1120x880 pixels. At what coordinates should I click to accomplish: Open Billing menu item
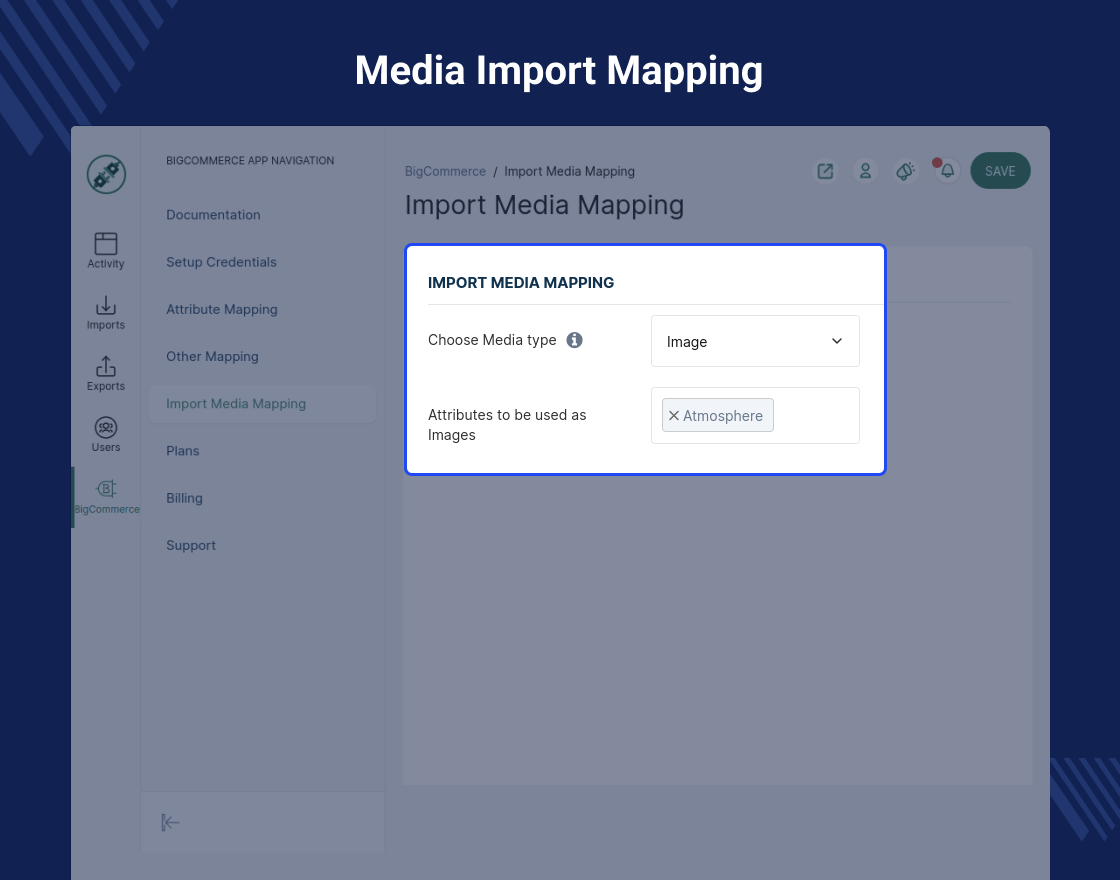pyautogui.click(x=184, y=498)
